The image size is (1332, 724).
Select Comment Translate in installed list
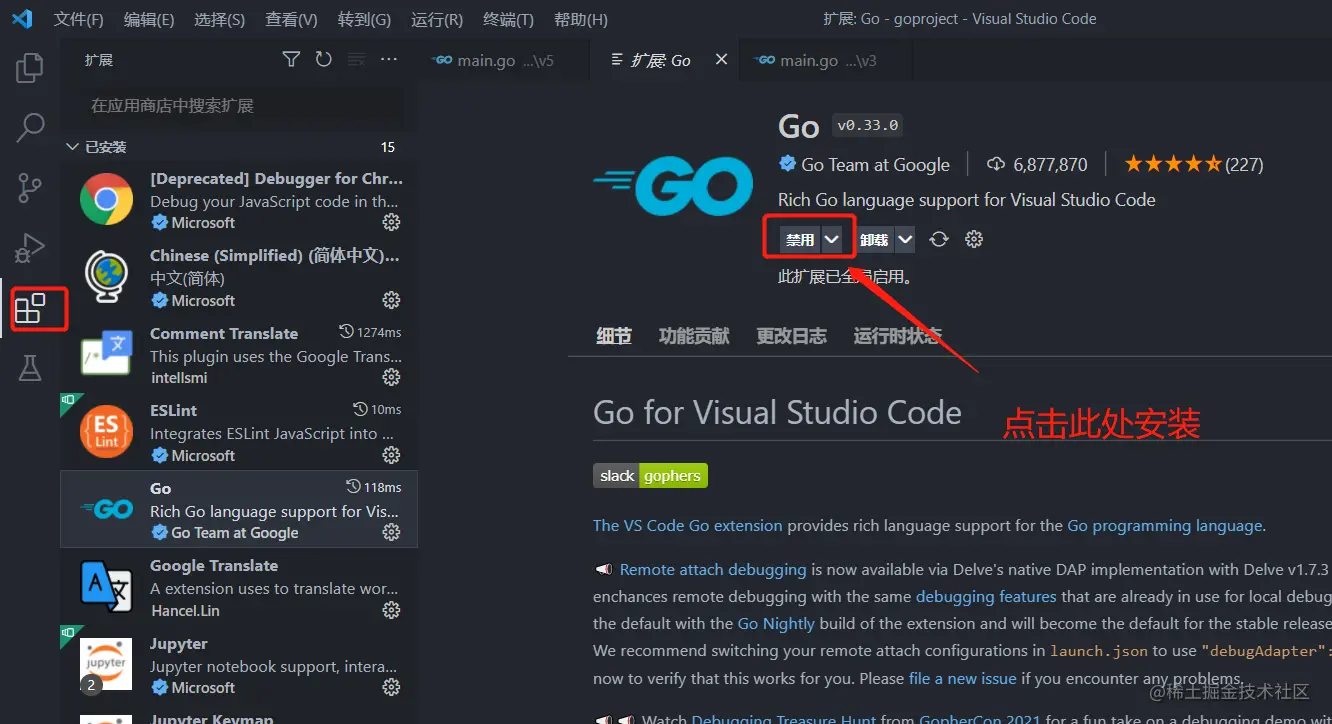point(239,355)
